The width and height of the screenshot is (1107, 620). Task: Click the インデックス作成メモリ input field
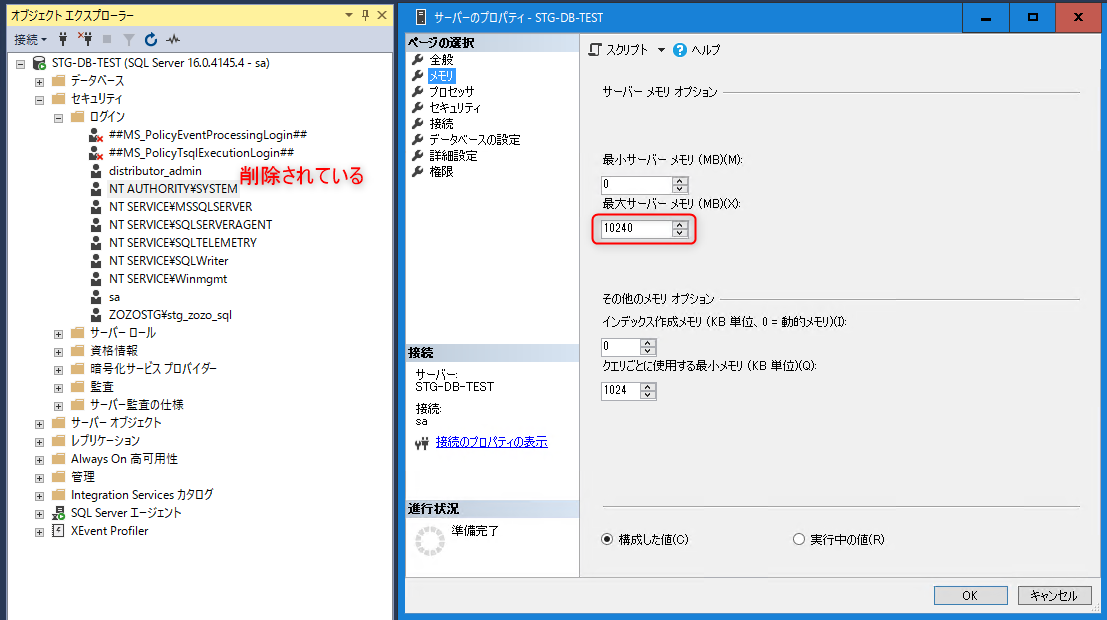point(621,347)
